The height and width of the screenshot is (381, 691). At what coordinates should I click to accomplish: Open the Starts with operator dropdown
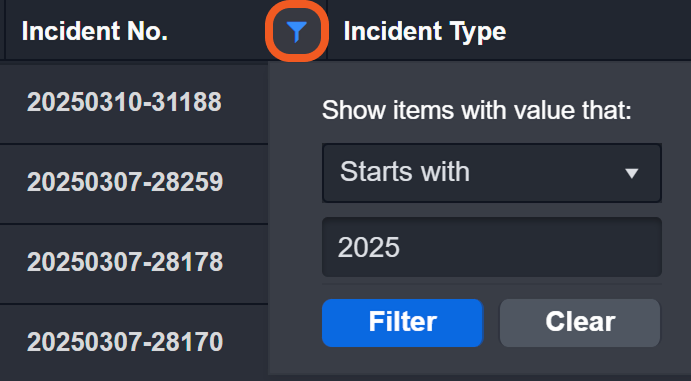coord(492,173)
